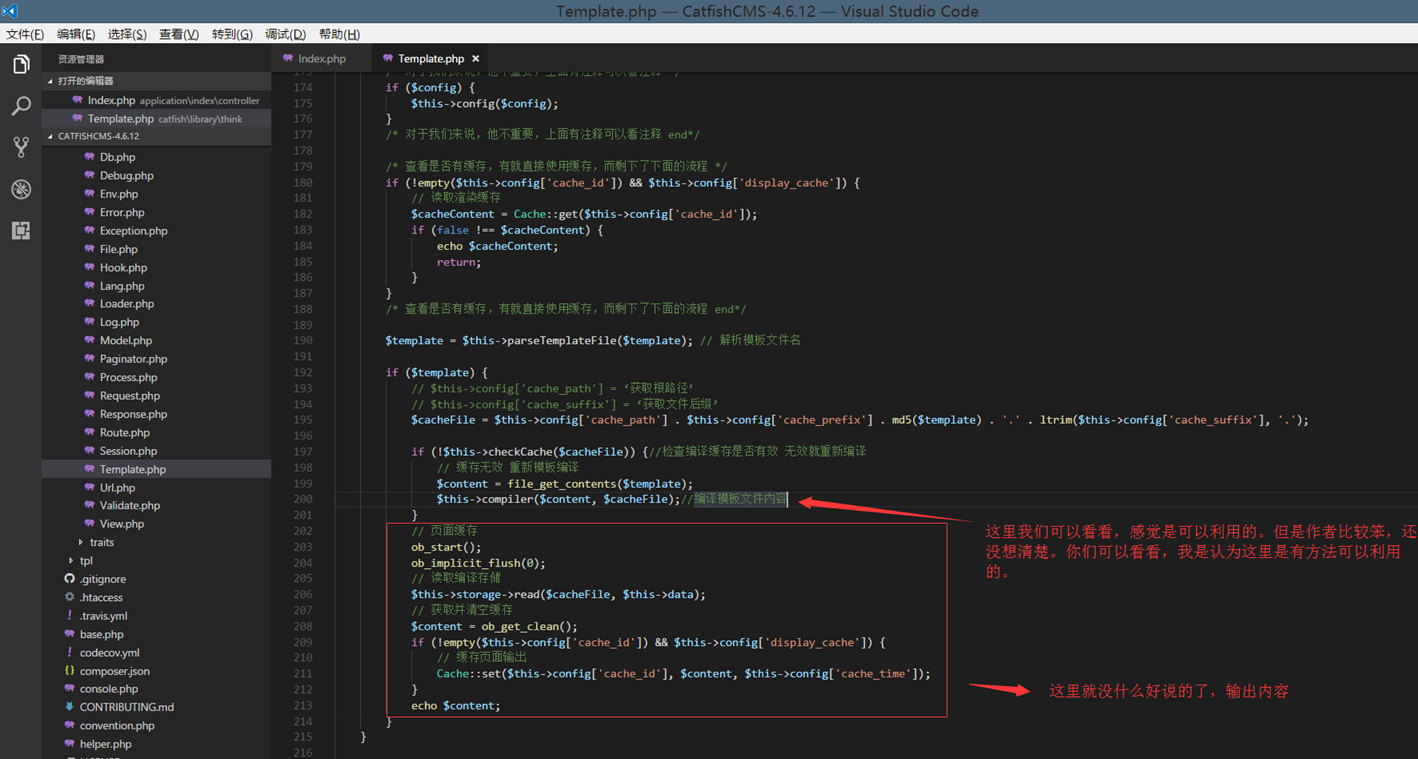Open the 转到(G) menu
The image size is (1418, 759).
click(232, 34)
